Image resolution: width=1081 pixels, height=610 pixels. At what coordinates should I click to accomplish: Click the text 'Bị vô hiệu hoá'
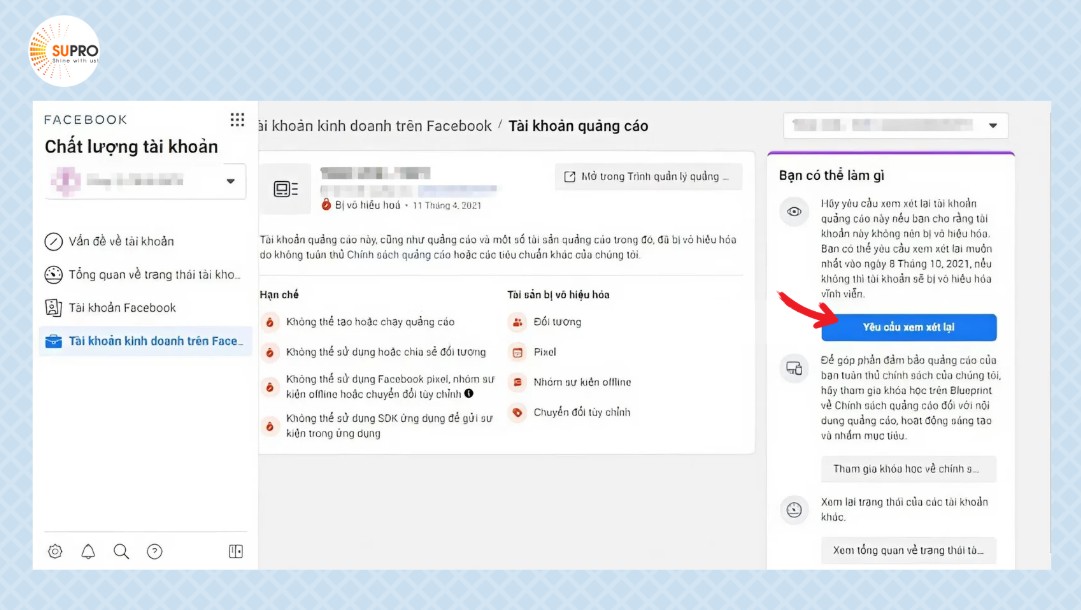(x=367, y=205)
